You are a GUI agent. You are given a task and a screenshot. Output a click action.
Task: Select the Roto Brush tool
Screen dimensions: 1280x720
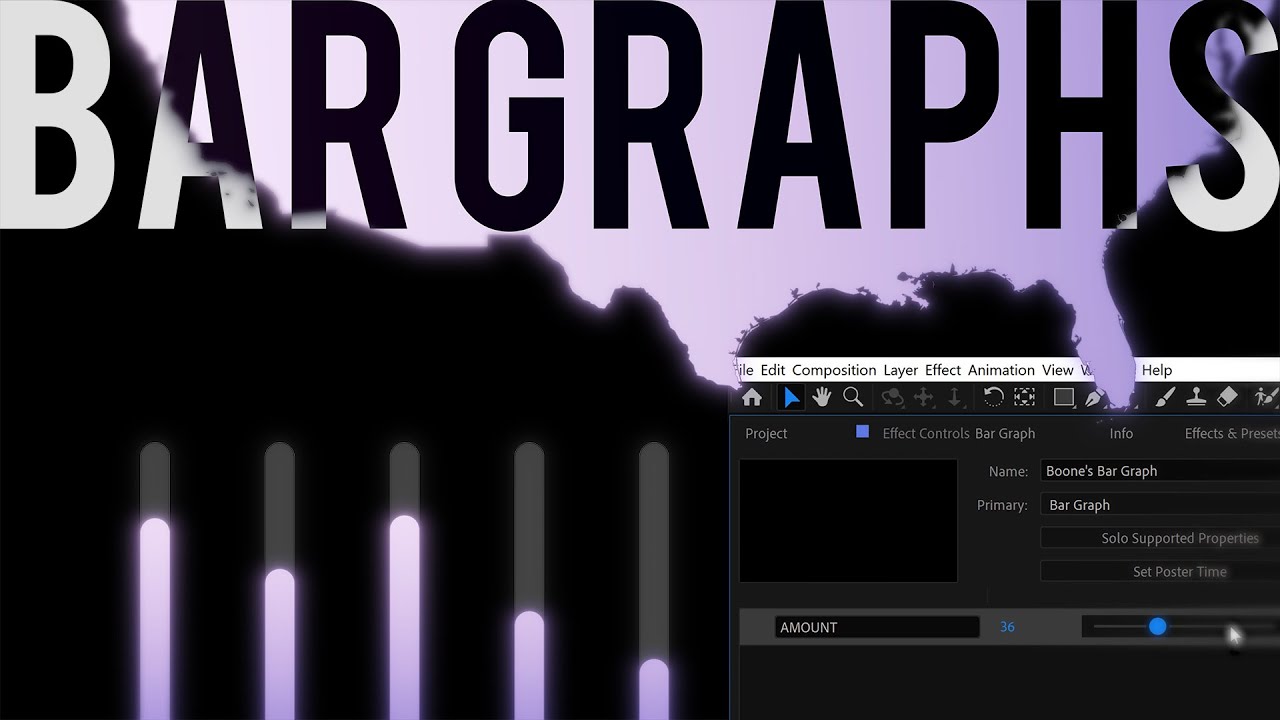tap(1266, 398)
